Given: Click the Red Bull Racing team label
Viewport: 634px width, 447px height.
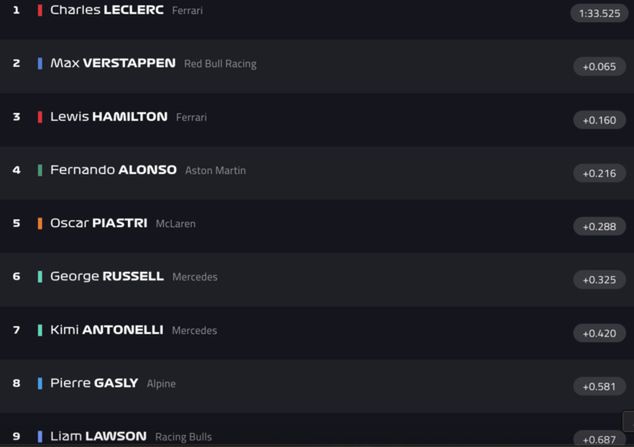Looking at the screenshot, I should [x=220, y=64].
